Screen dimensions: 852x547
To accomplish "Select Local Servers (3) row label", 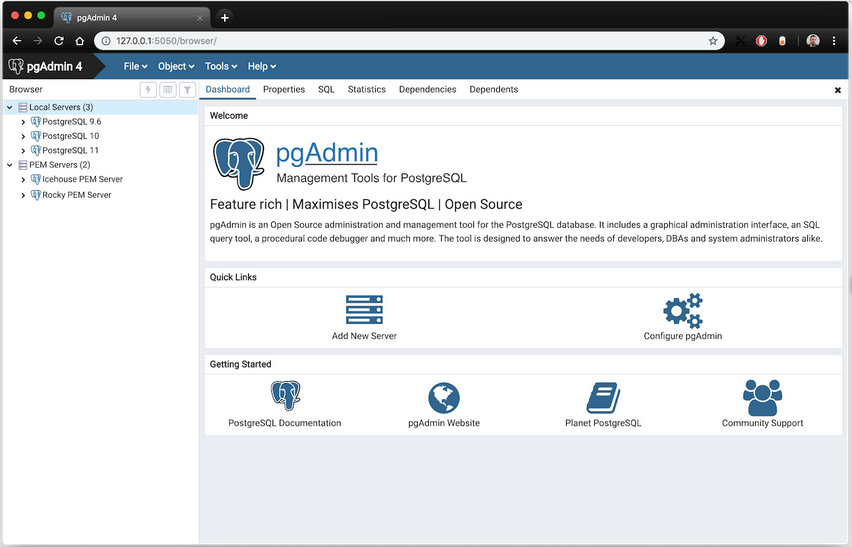I will click(x=61, y=107).
